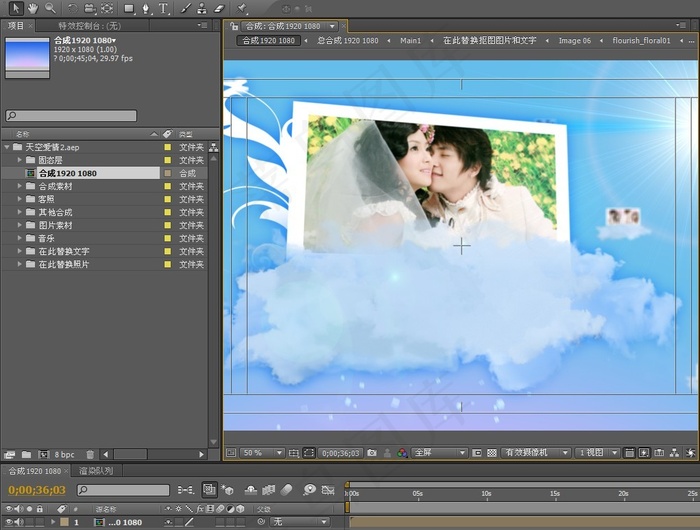Open the 1 视图 view layout dropdown
Image resolution: width=700 pixels, height=530 pixels.
point(597,453)
